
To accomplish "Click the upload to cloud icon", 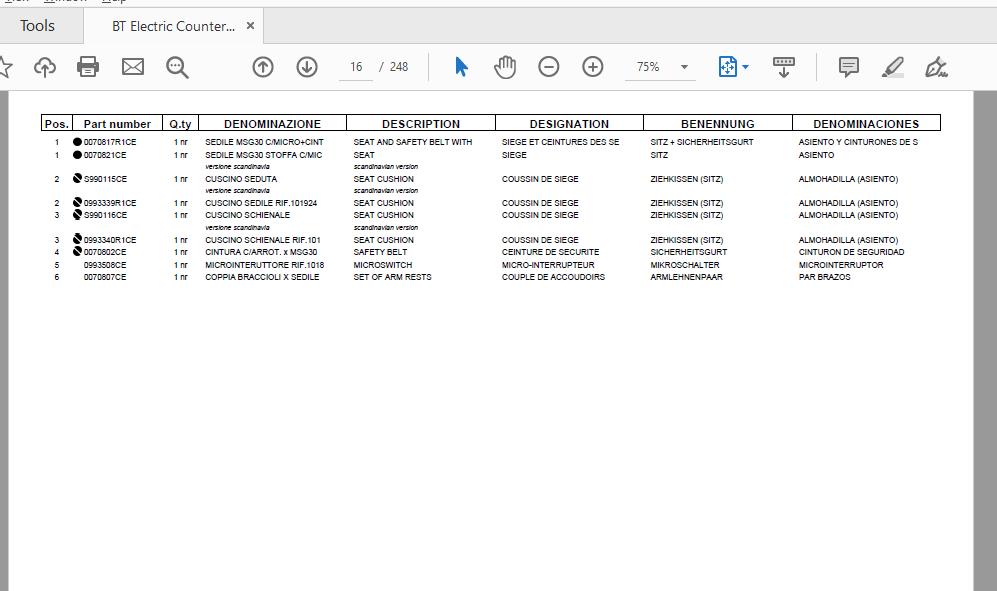I will [45, 67].
